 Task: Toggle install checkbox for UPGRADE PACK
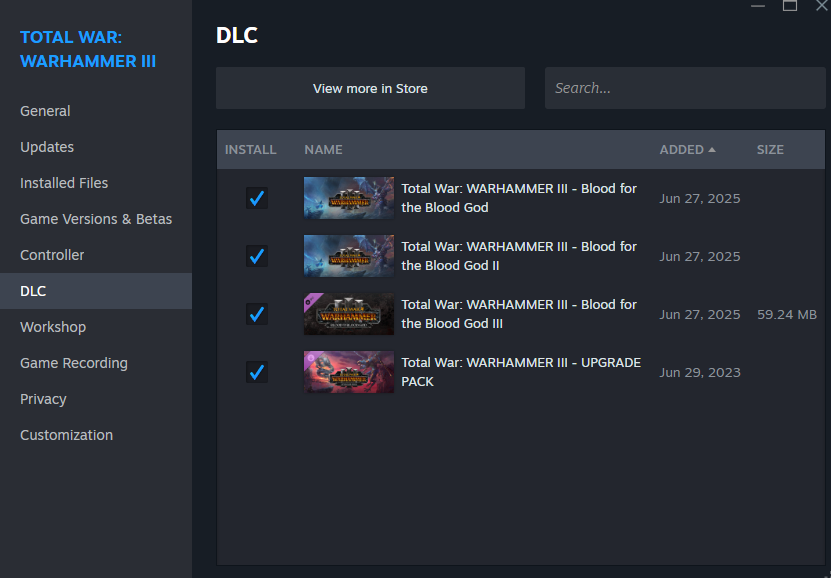coord(257,372)
